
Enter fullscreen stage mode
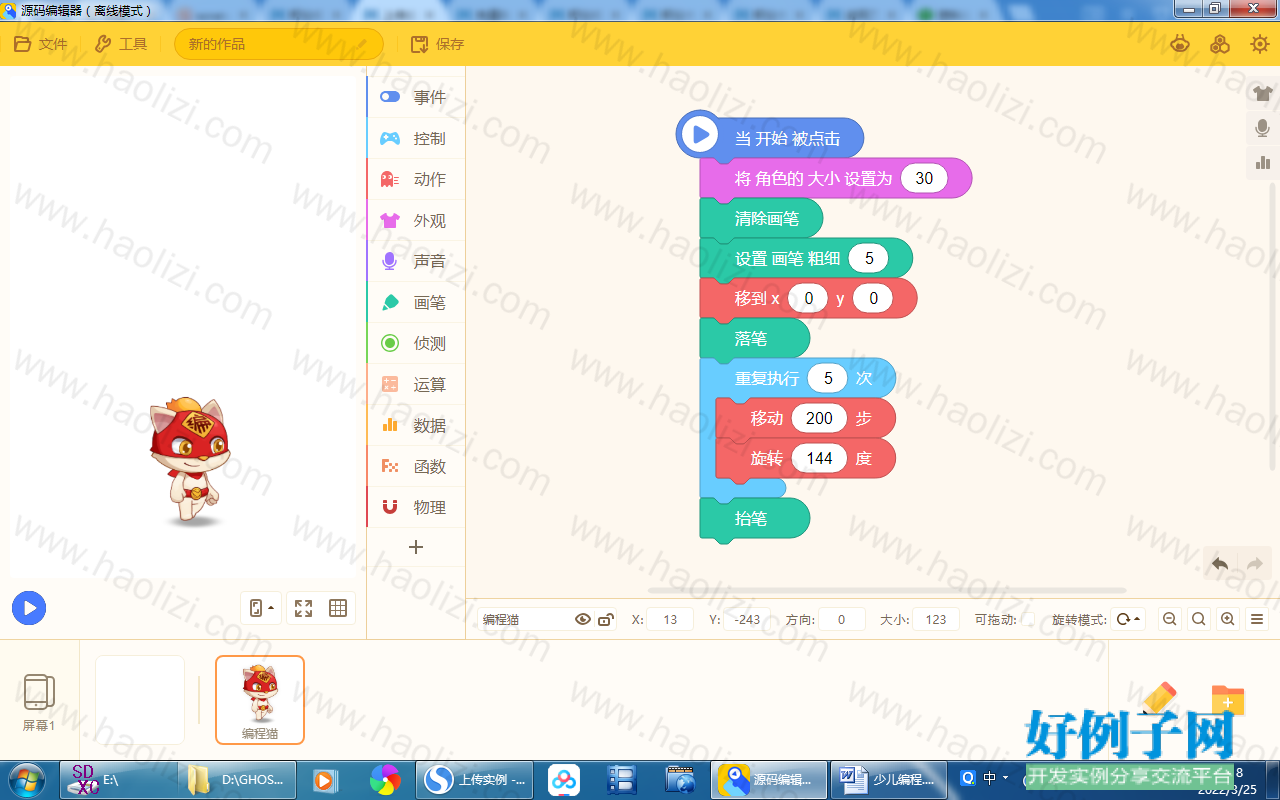303,608
